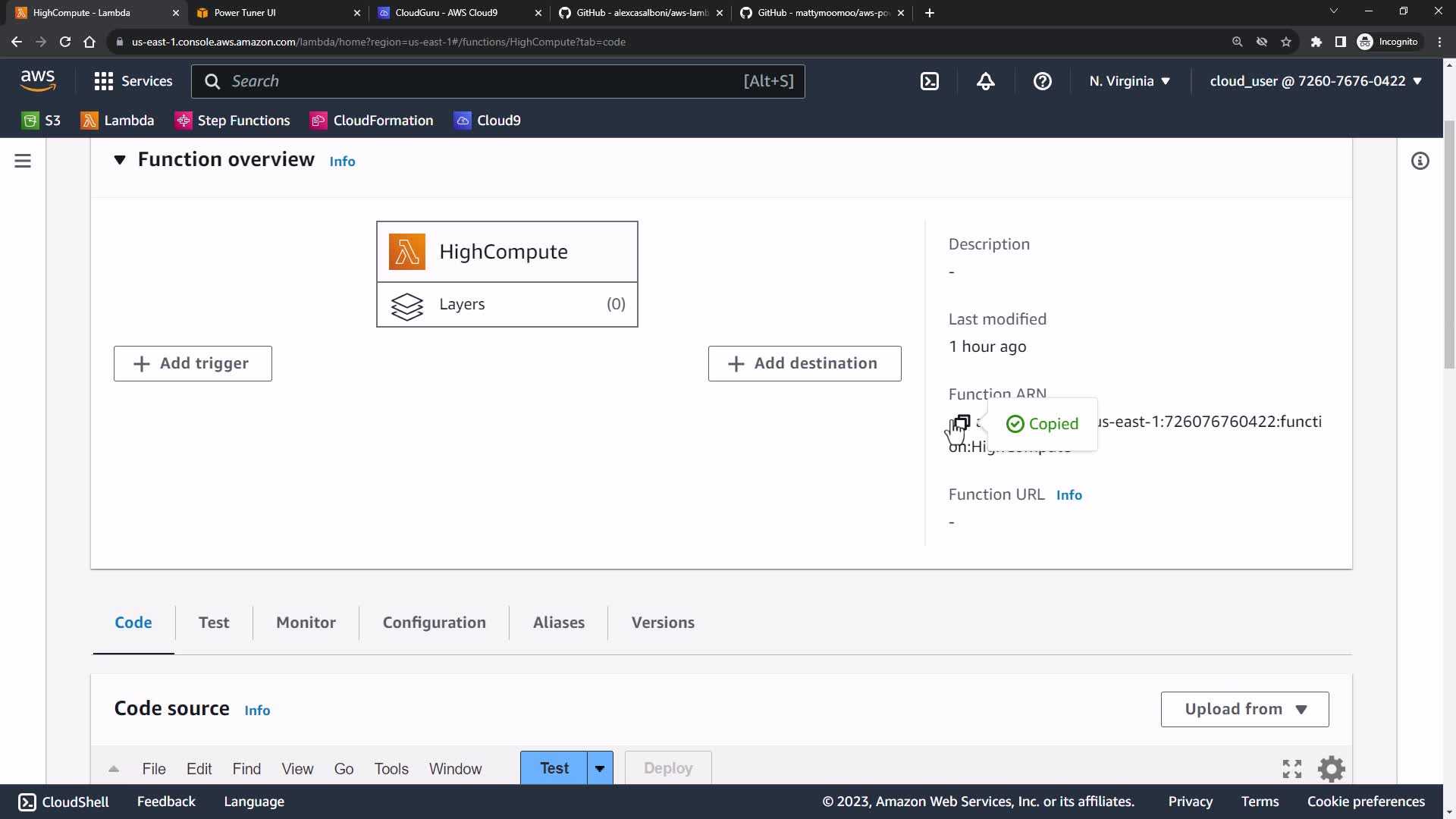Click the Function URL Info link

coord(1068,495)
